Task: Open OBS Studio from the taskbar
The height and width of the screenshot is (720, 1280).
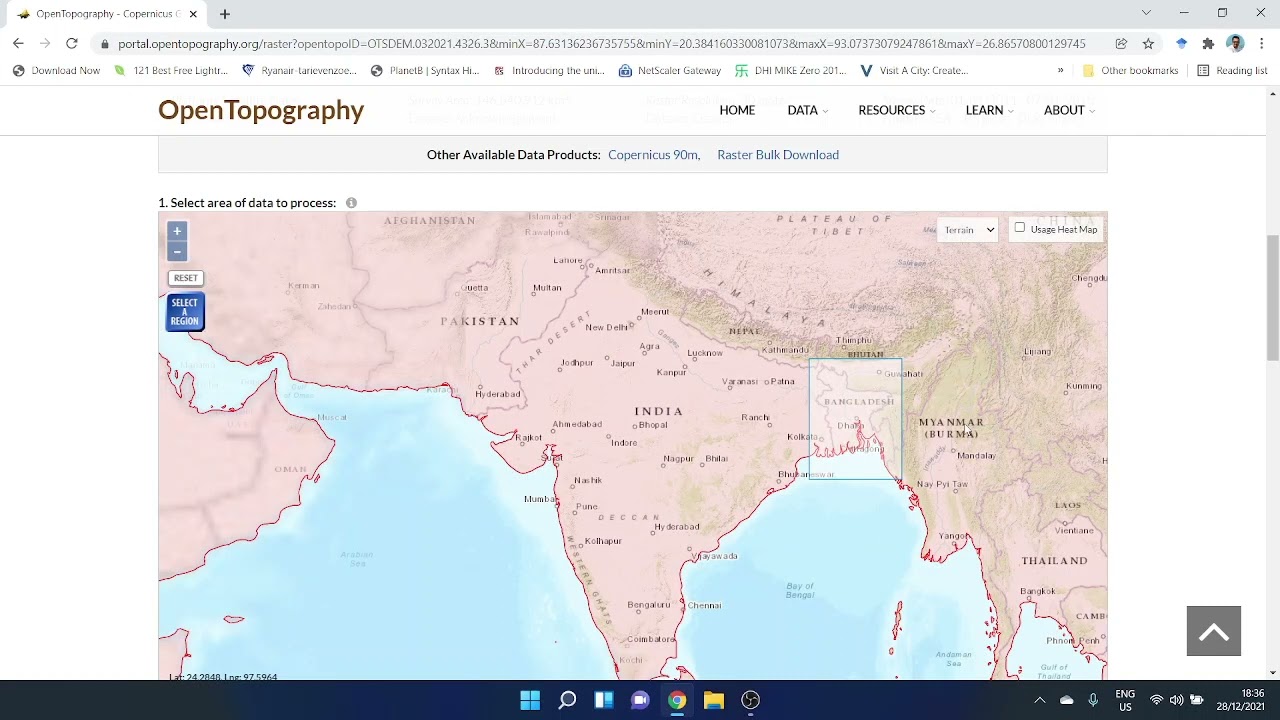Action: coord(751,700)
